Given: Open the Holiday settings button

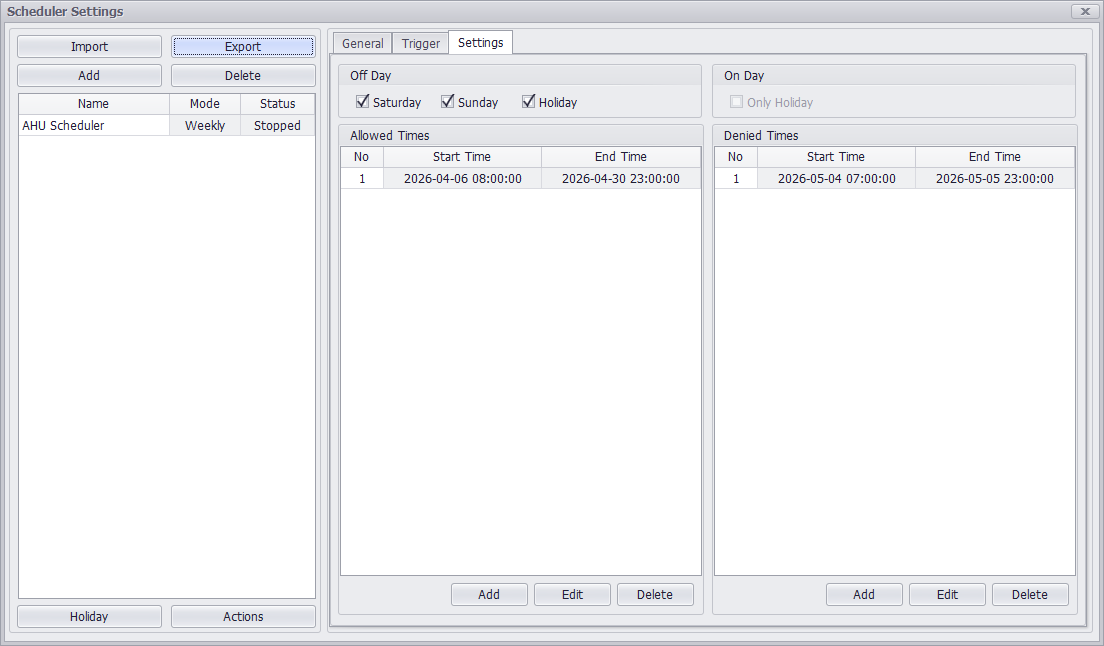Looking at the screenshot, I should coord(89,617).
